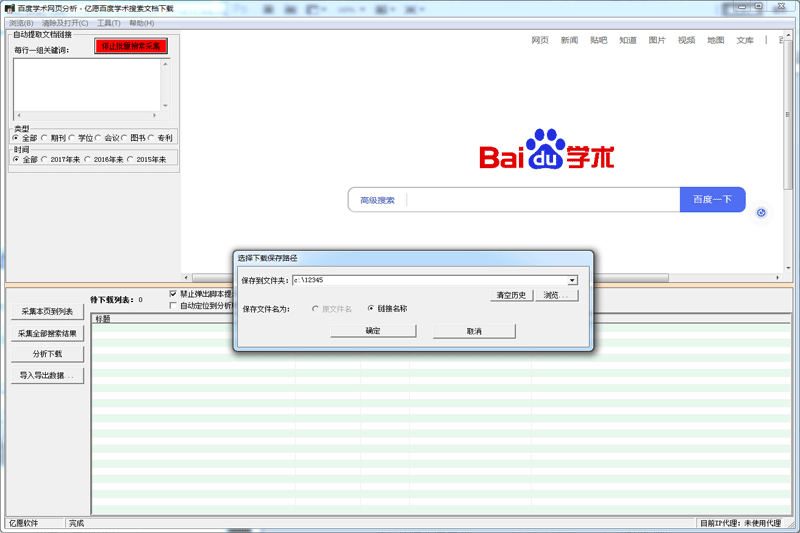Open the 地图 link on the Baidu nav
This screenshot has width=800, height=533.
coord(716,40)
